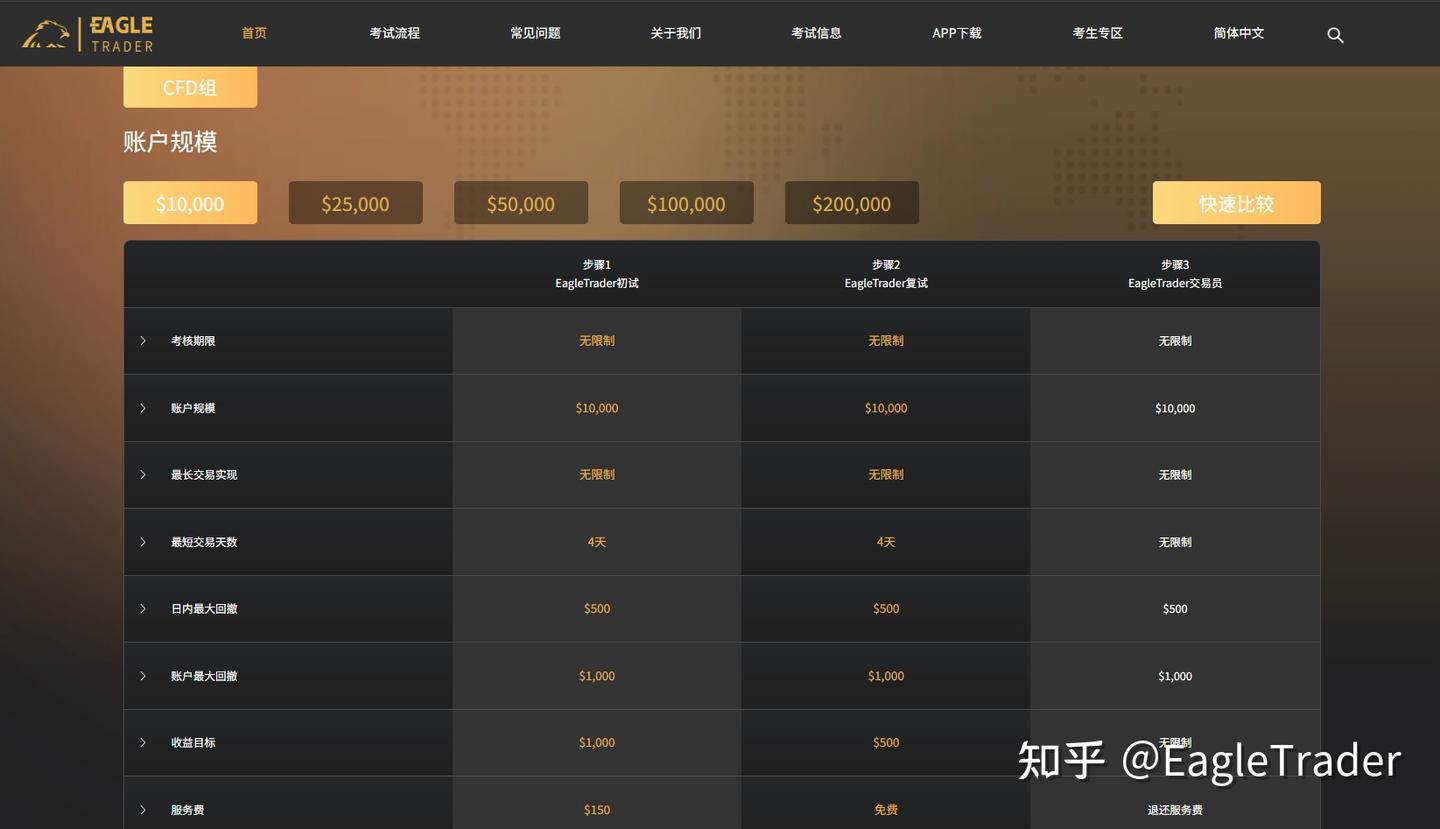
Task: Click $1,000 收益目标 value in 步骤1
Action: pos(597,743)
